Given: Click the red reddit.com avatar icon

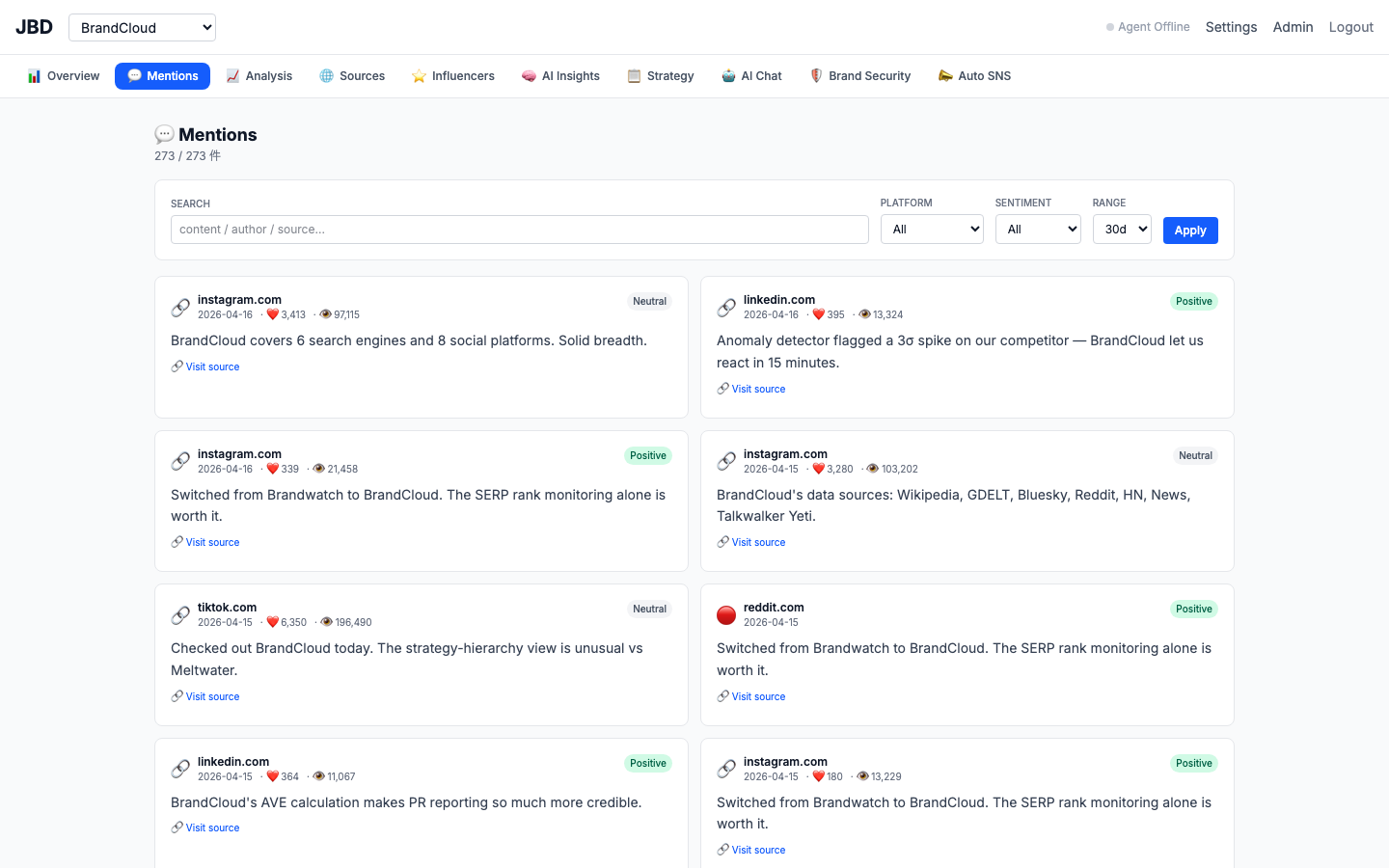Looking at the screenshot, I should (x=726, y=615).
